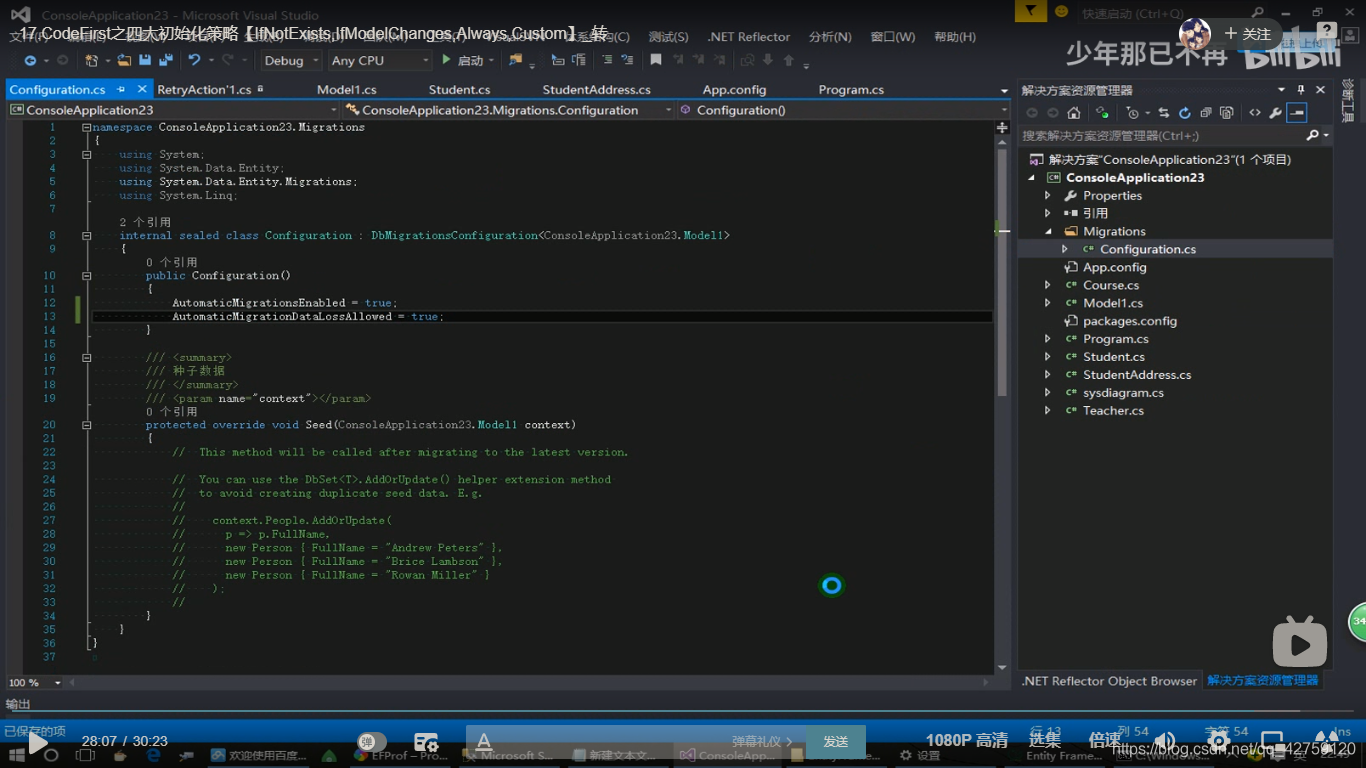Click the Quick Launch search box
The image size is (1366, 768).
pyautogui.click(x=1170, y=13)
